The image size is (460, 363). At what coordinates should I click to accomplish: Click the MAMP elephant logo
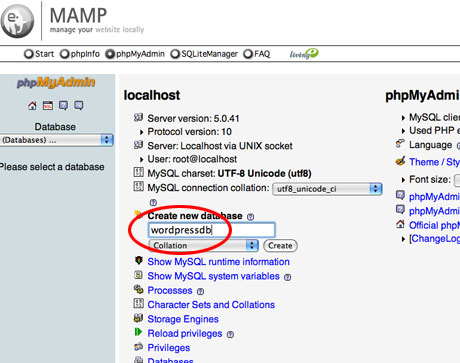point(17,20)
